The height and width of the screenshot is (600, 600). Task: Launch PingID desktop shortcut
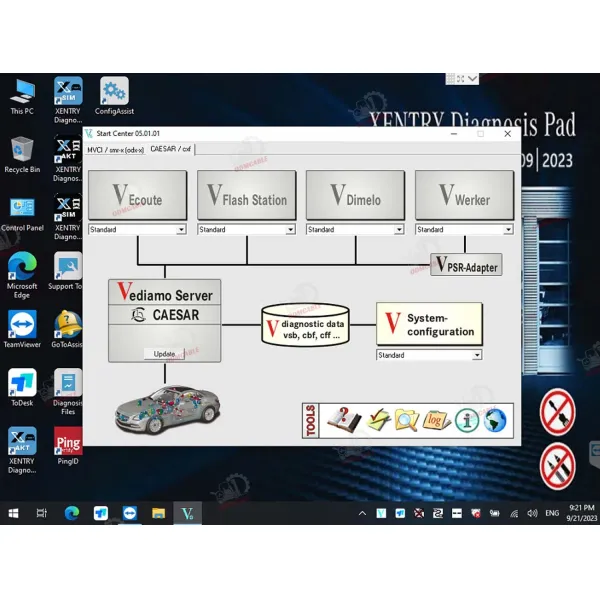(68, 446)
